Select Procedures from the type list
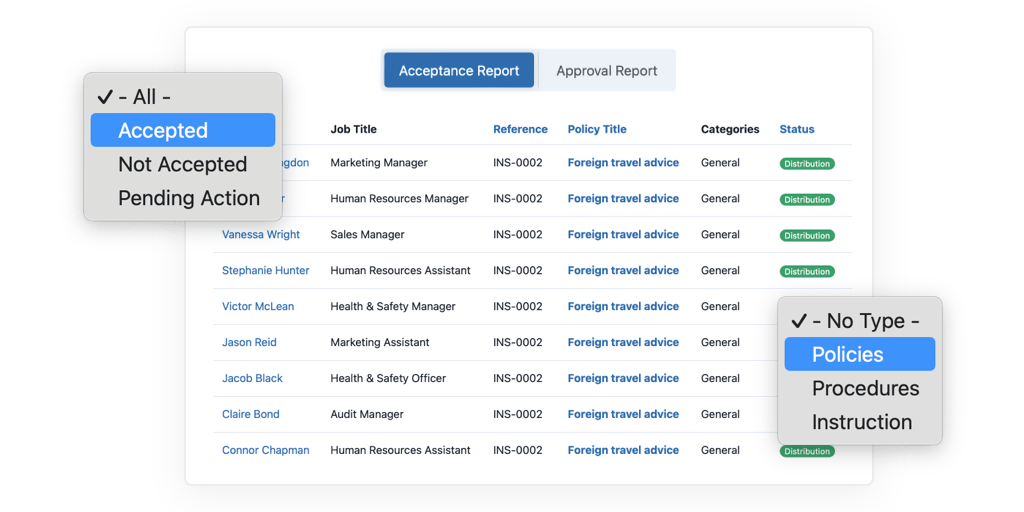1024x512 pixels. [x=864, y=389]
